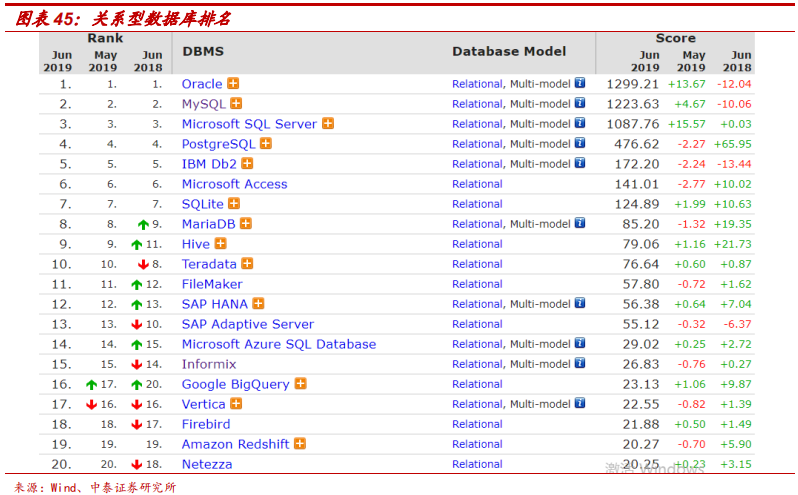Viewport: 798px width, 495px height.
Task: Click the orange plus icon beside Oracle
Action: pyautogui.click(x=233, y=83)
